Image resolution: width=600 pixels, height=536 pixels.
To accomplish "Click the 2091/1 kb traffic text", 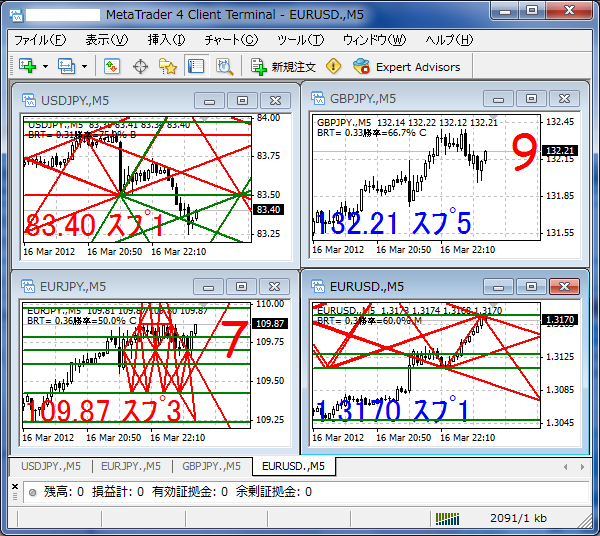I will click(518, 518).
